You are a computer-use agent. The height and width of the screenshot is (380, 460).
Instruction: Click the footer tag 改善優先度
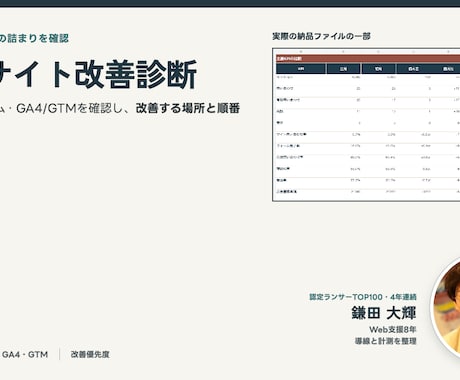pyautogui.click(x=90, y=354)
